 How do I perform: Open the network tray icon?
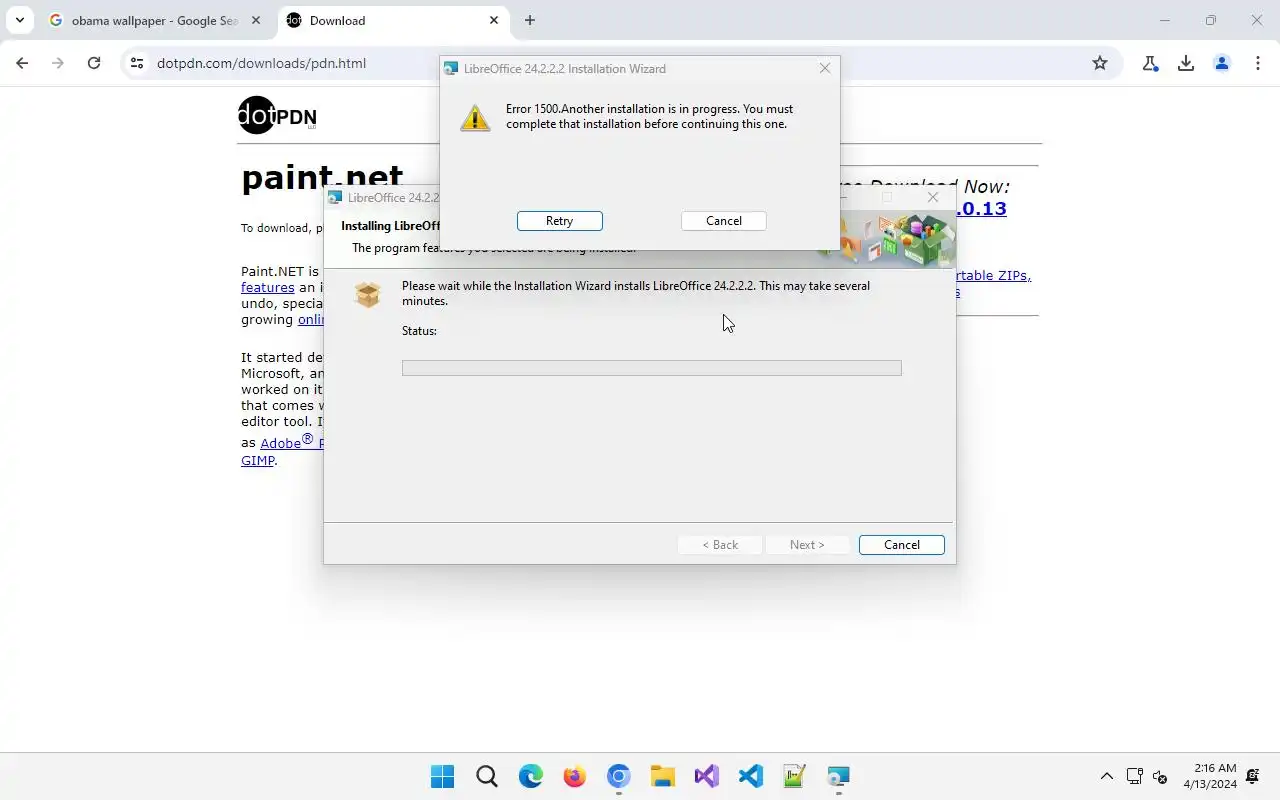[x=1134, y=776]
